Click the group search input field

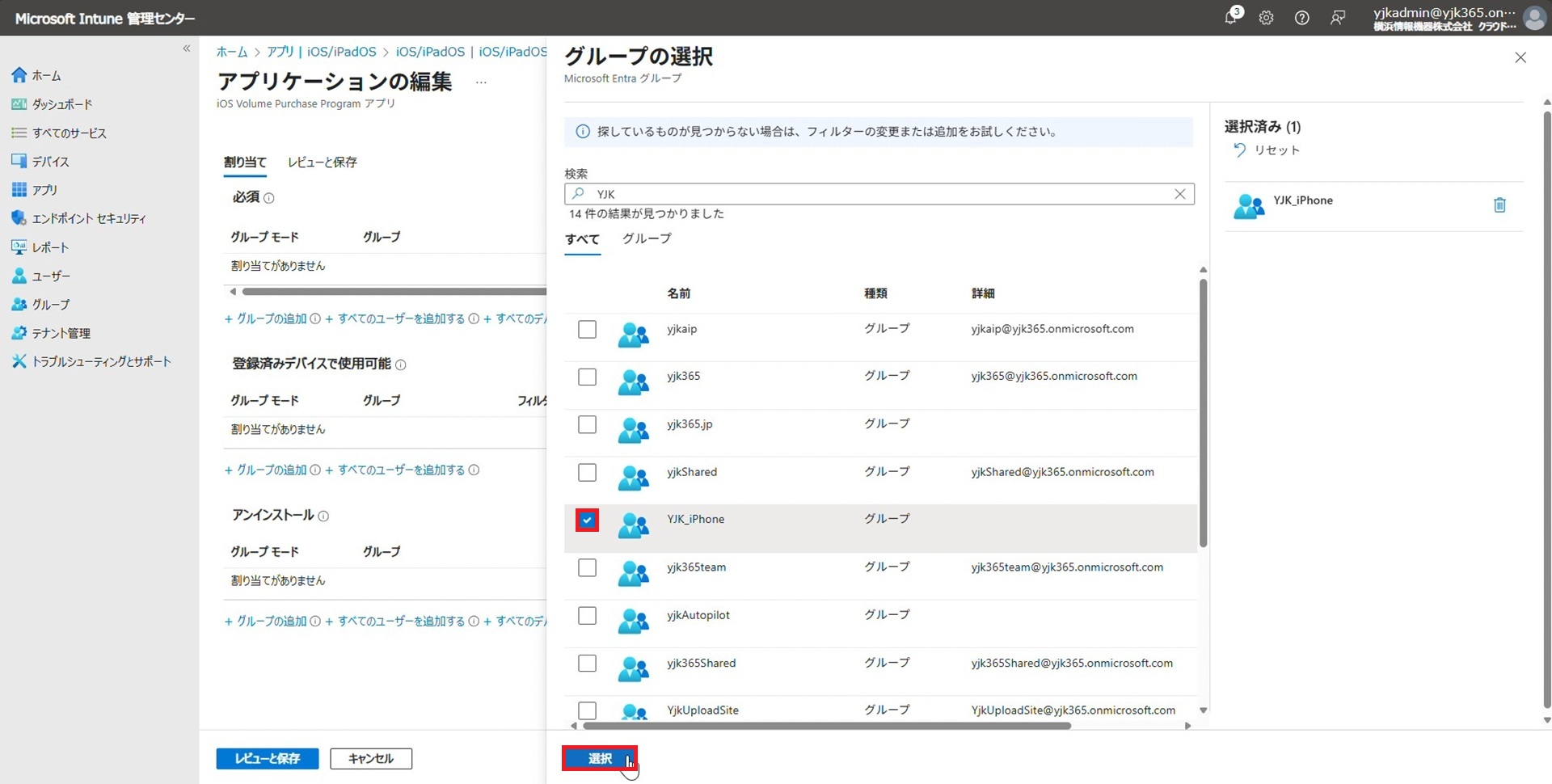881,194
